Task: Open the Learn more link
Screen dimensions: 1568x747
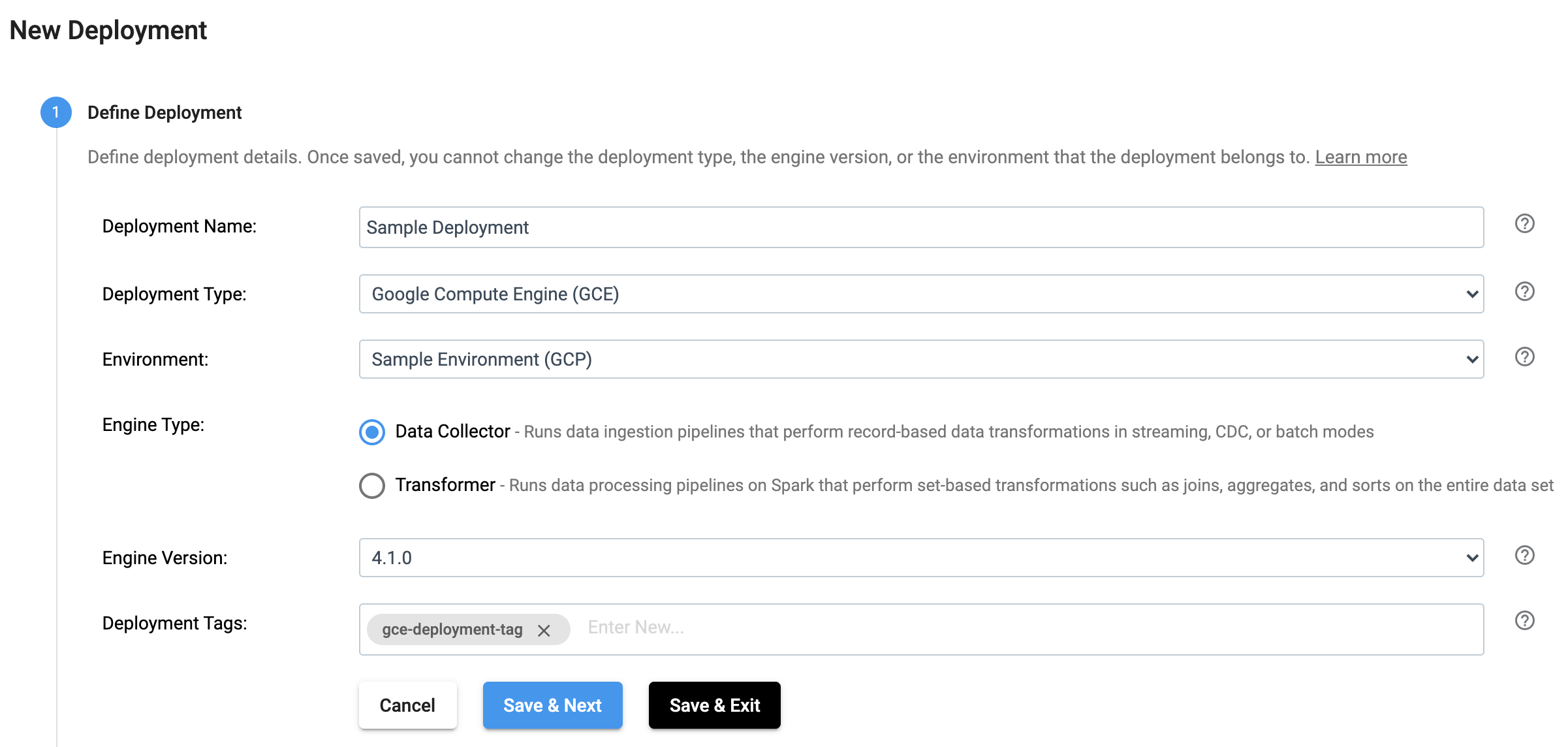Action: click(1360, 157)
